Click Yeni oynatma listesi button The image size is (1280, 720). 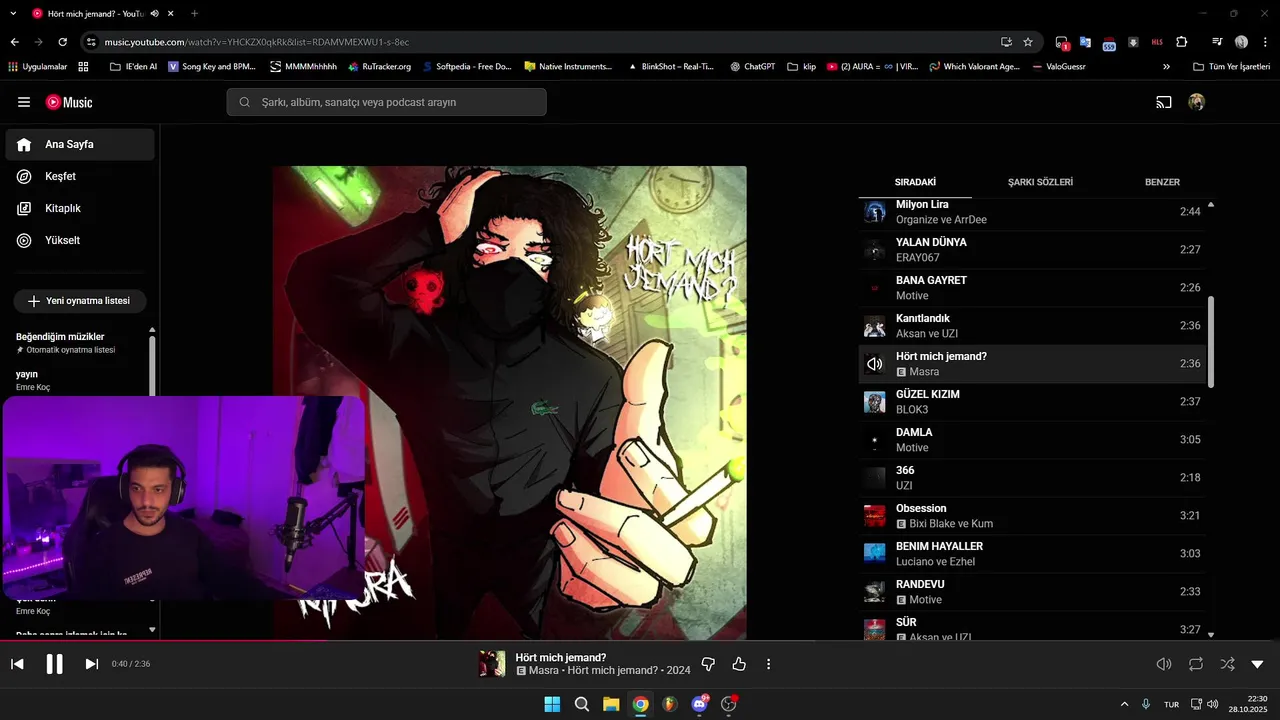click(x=80, y=301)
